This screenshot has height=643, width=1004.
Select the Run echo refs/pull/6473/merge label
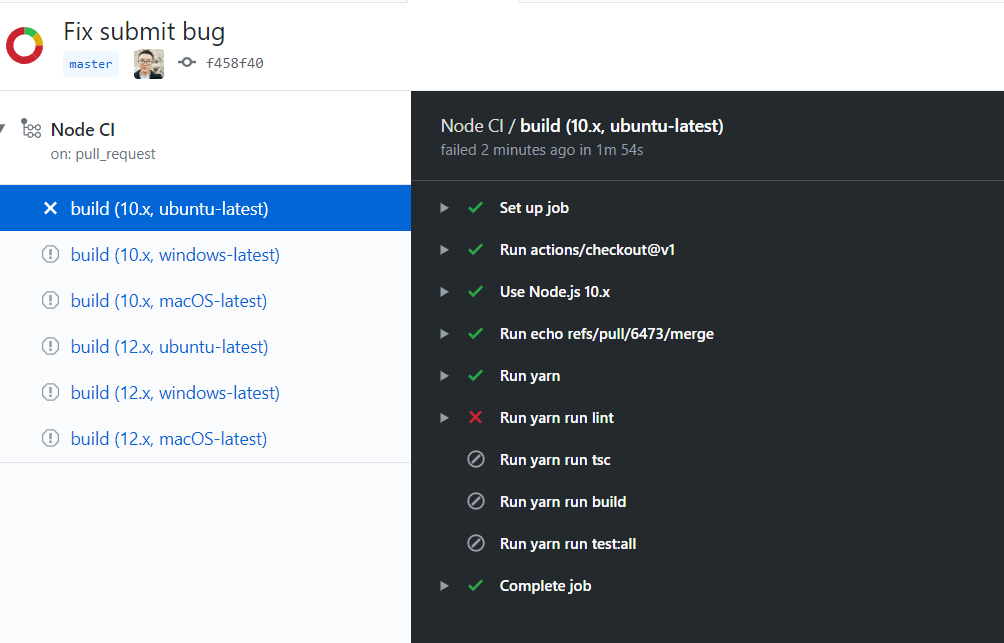click(606, 334)
